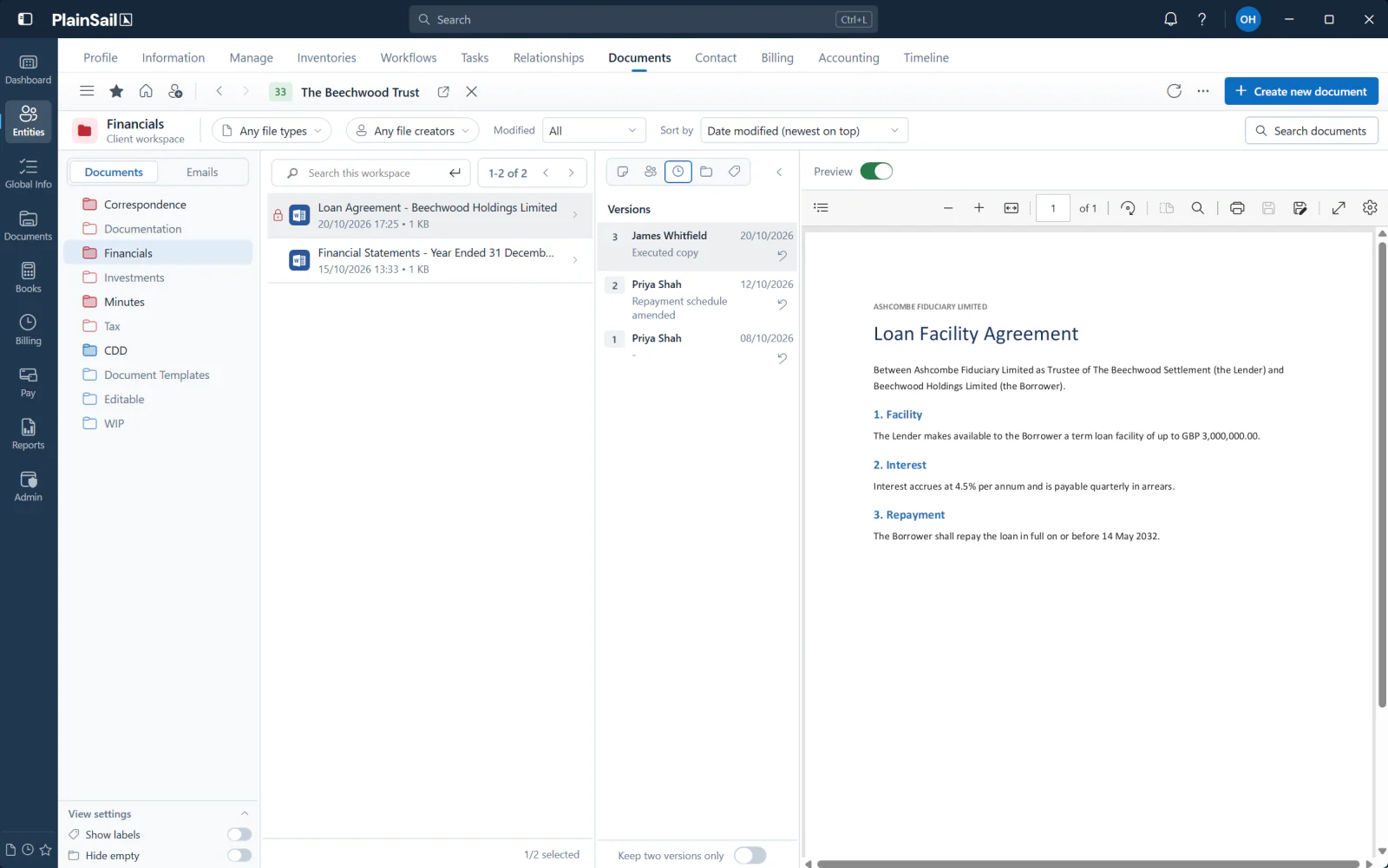
Task: Open the Document Templates folder
Action: [159, 375]
